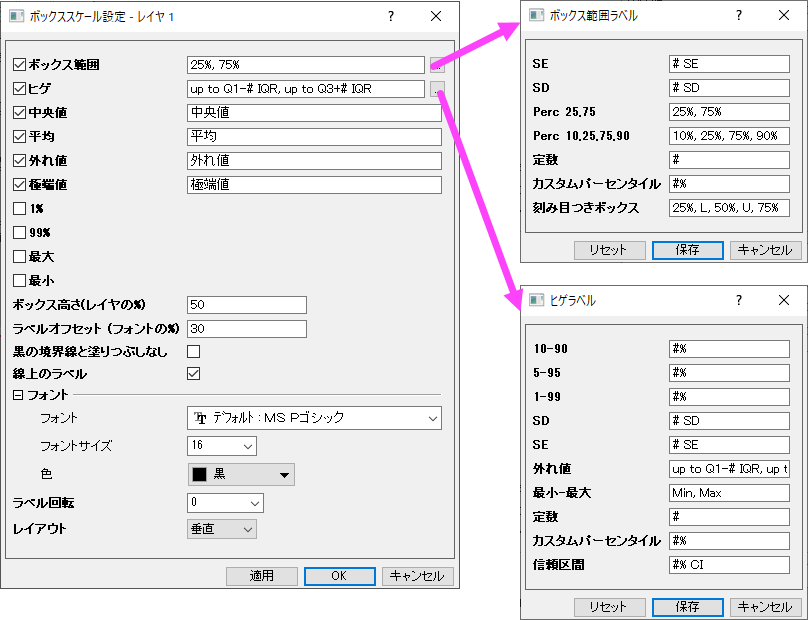Click the 定数 field in ボックス範囲ラベル
The height and width of the screenshot is (620, 808).
(x=729, y=160)
